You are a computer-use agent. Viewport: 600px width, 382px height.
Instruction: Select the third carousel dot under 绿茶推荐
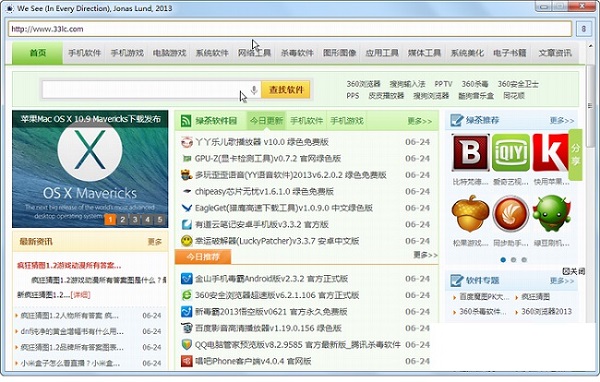524,260
